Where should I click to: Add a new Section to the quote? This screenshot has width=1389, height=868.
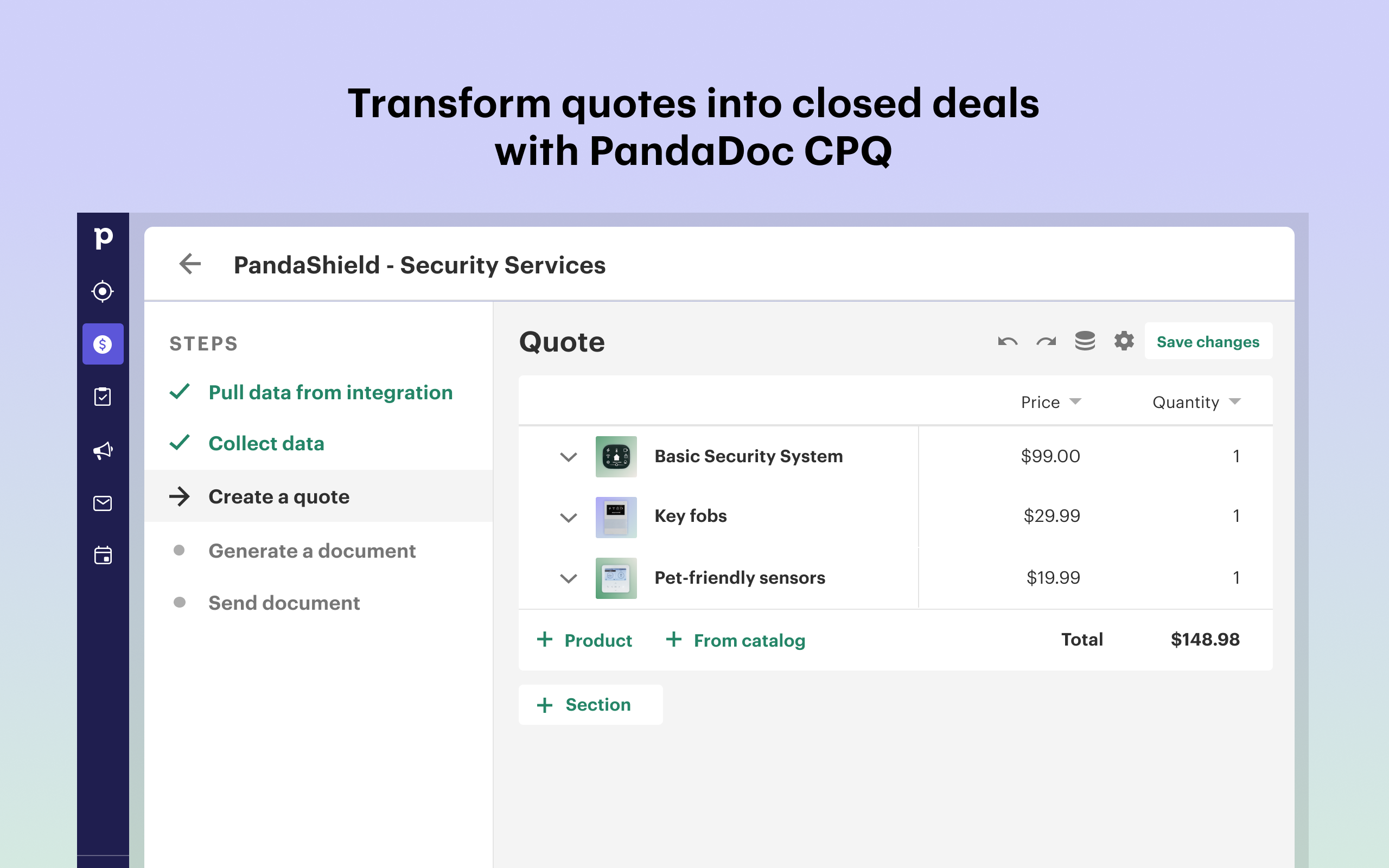point(591,704)
